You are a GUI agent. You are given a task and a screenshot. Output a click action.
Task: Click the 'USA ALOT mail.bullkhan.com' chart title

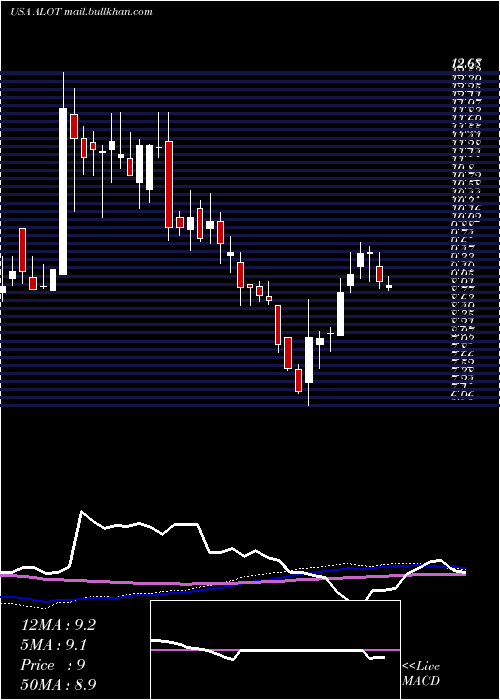[x=81, y=12]
